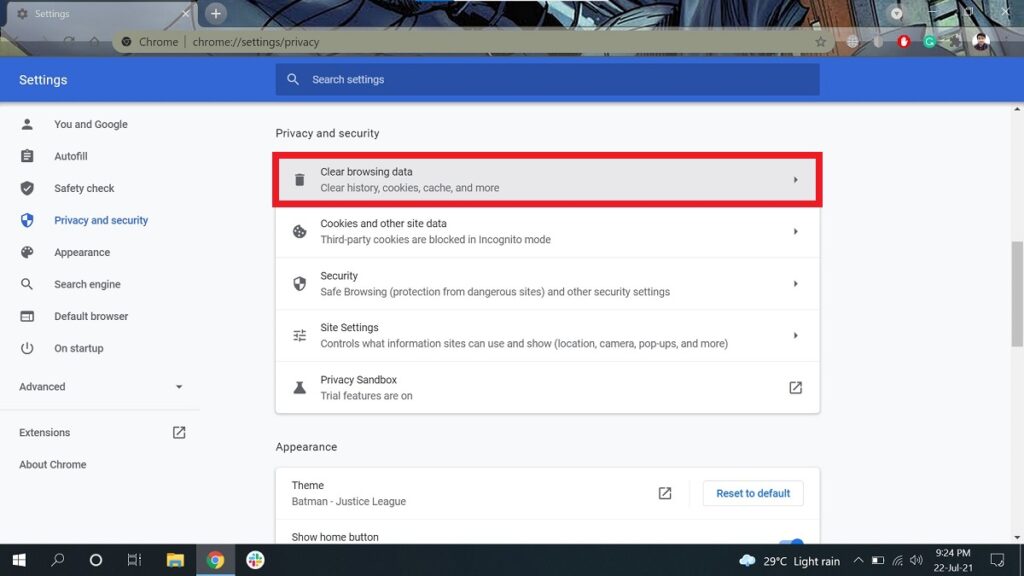1024x576 pixels.
Task: Click the Search settings input field
Action: tap(547, 80)
